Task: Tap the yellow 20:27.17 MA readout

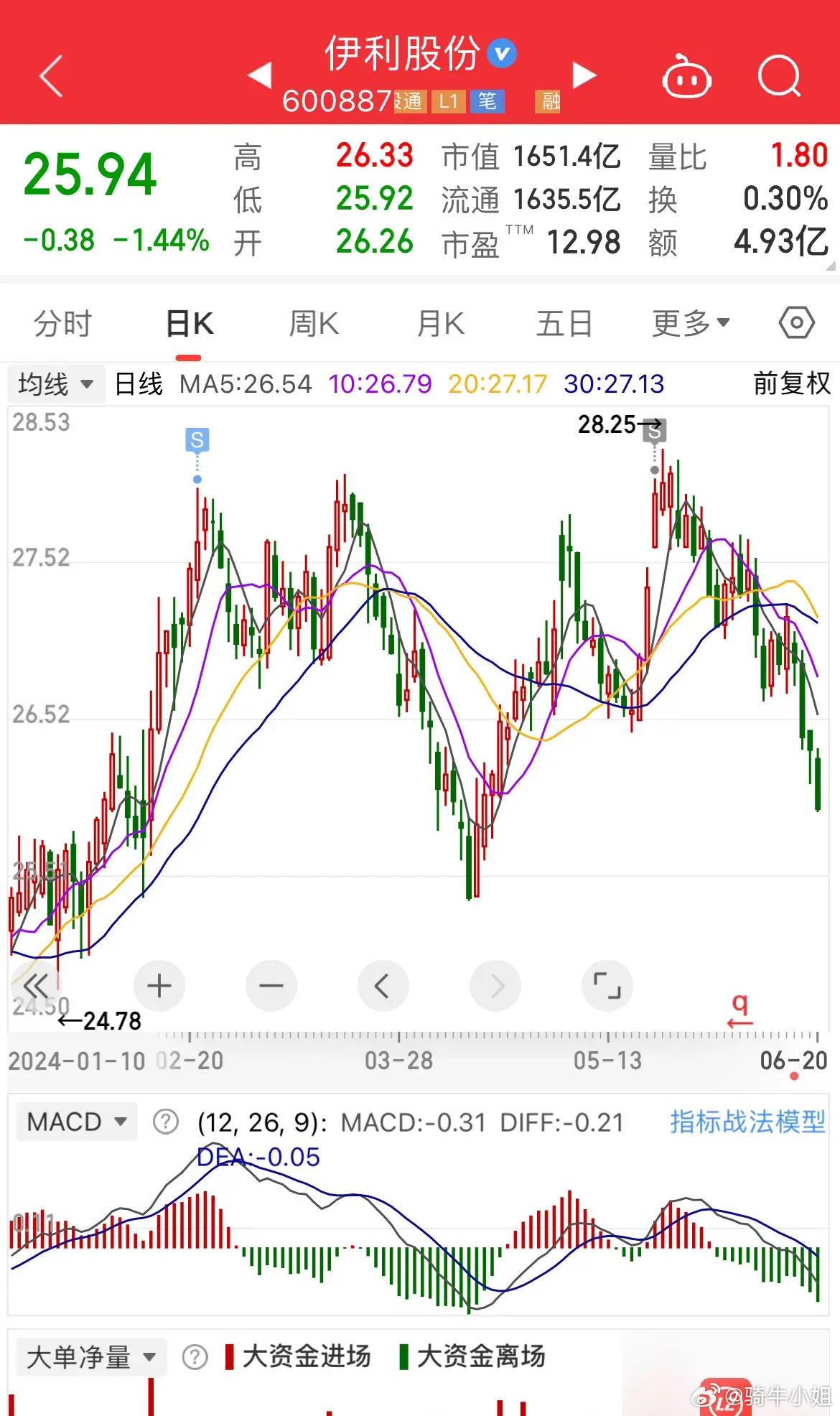Action: click(x=498, y=384)
